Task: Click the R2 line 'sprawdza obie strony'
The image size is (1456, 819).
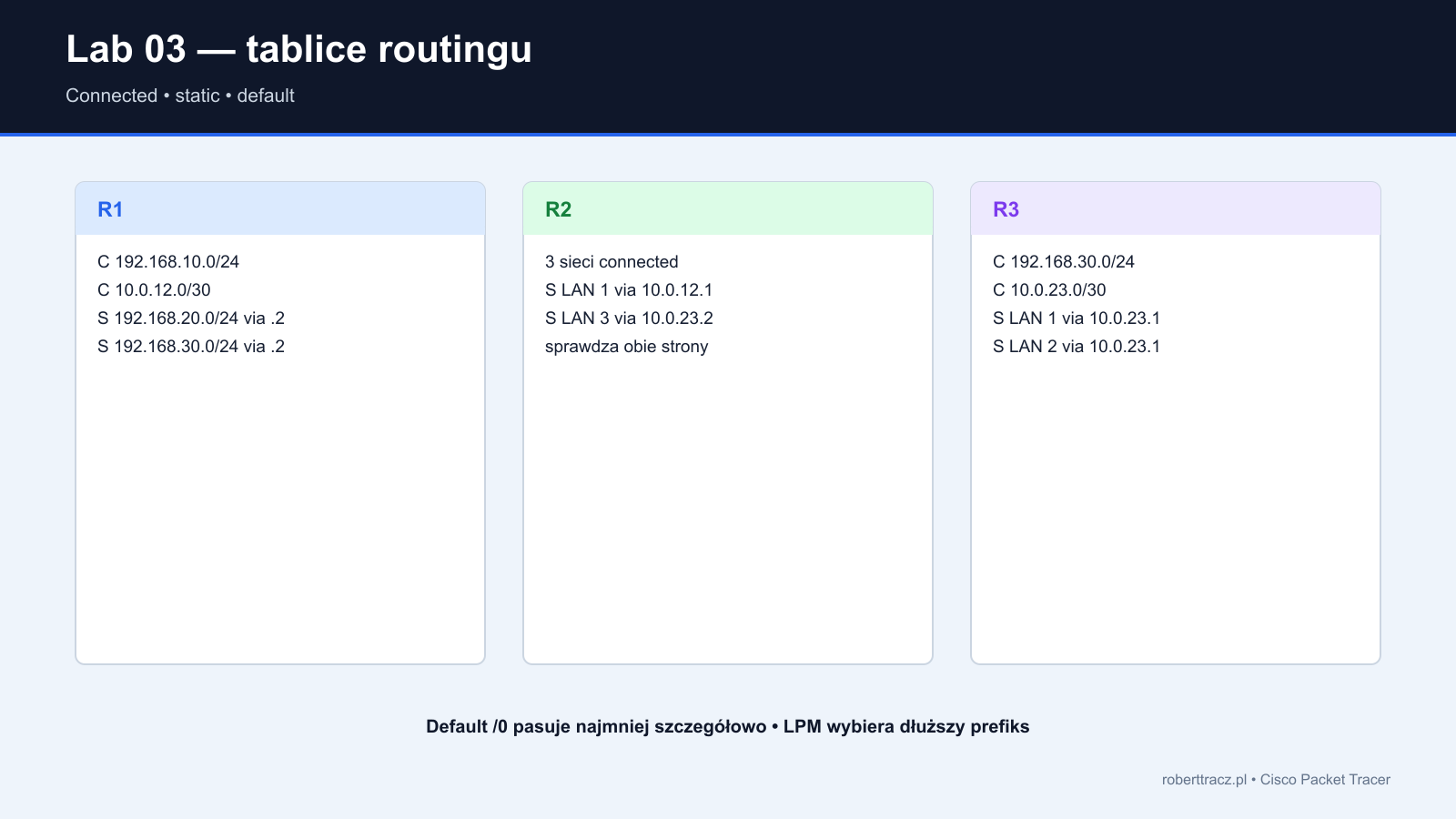Action: click(626, 347)
